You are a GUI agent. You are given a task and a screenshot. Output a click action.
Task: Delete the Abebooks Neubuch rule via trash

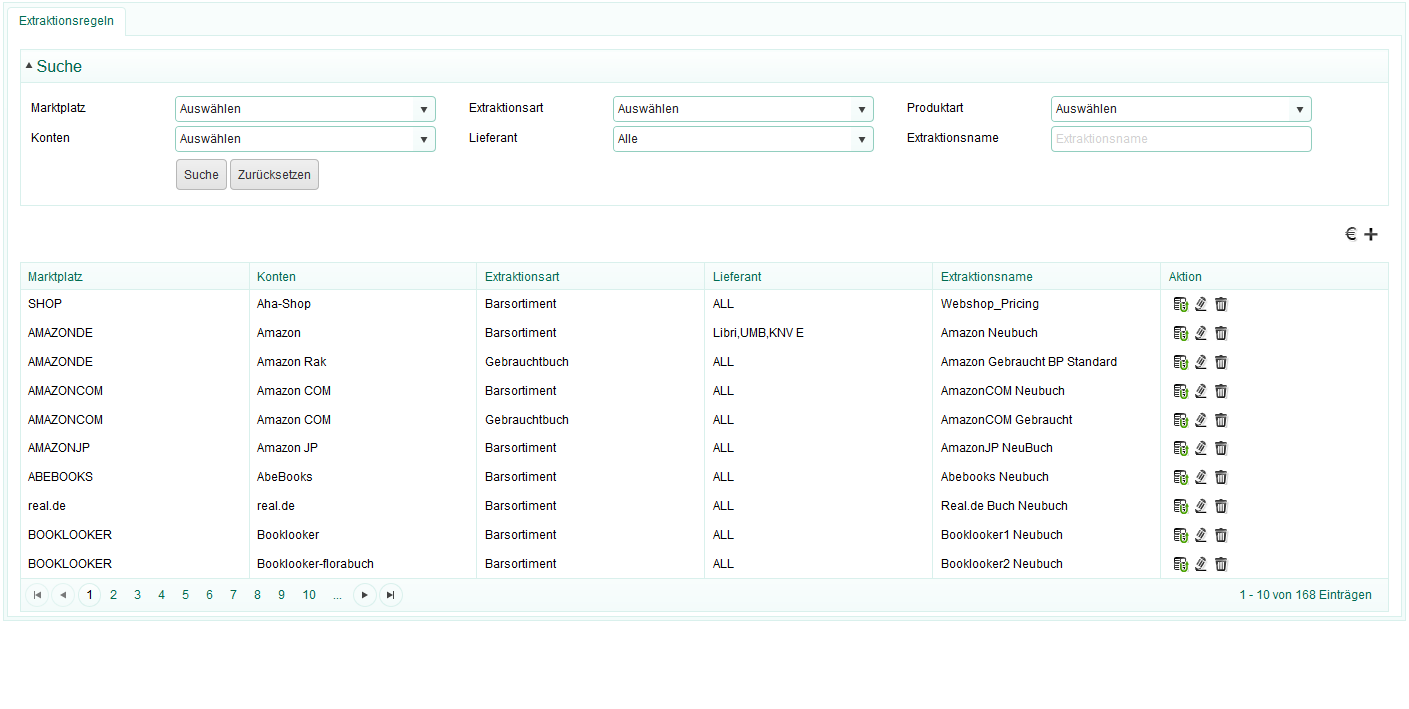pos(1221,477)
